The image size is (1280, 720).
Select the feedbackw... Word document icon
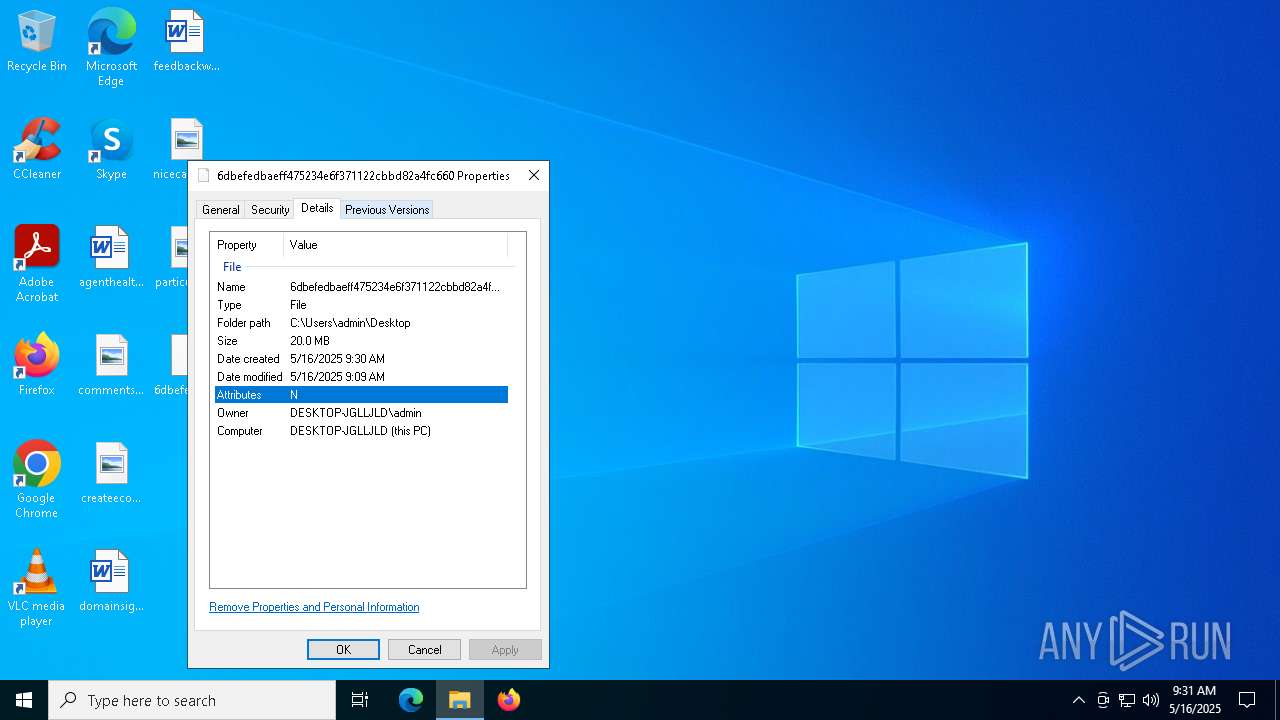(x=186, y=41)
